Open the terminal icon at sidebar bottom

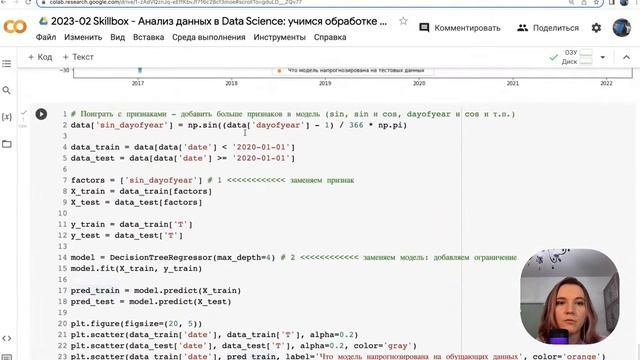[x=7, y=357]
